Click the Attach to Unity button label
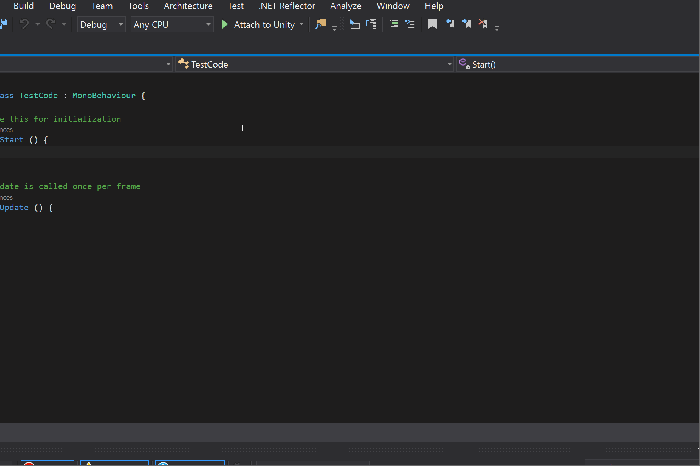This screenshot has width=700, height=466. (264, 25)
